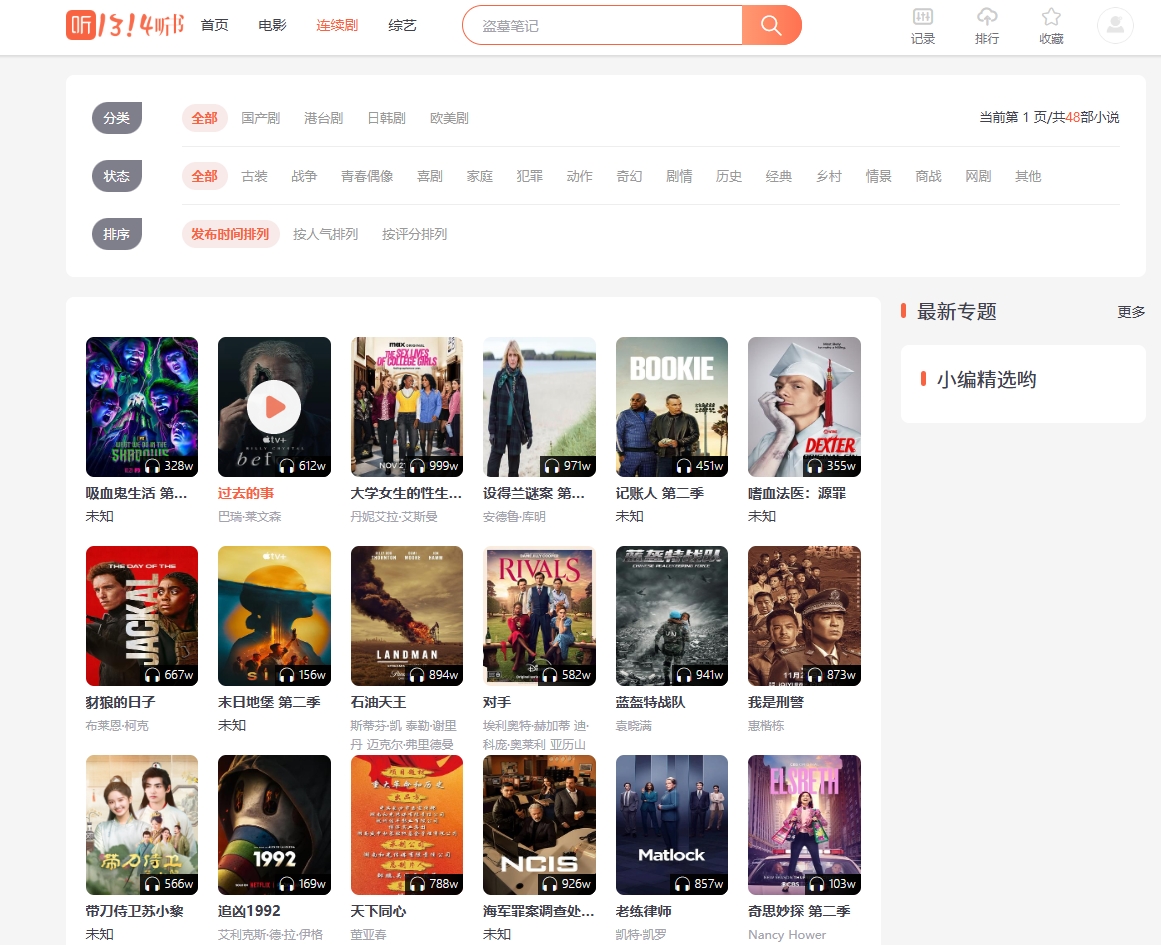Open the 电影 navigation item
1161x945 pixels.
tap(272, 25)
